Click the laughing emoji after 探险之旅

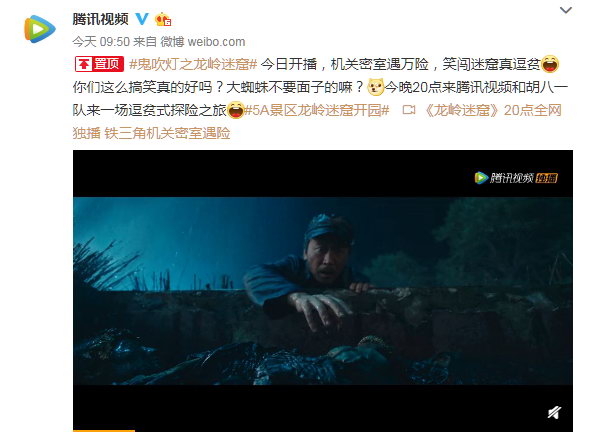pyautogui.click(x=236, y=110)
